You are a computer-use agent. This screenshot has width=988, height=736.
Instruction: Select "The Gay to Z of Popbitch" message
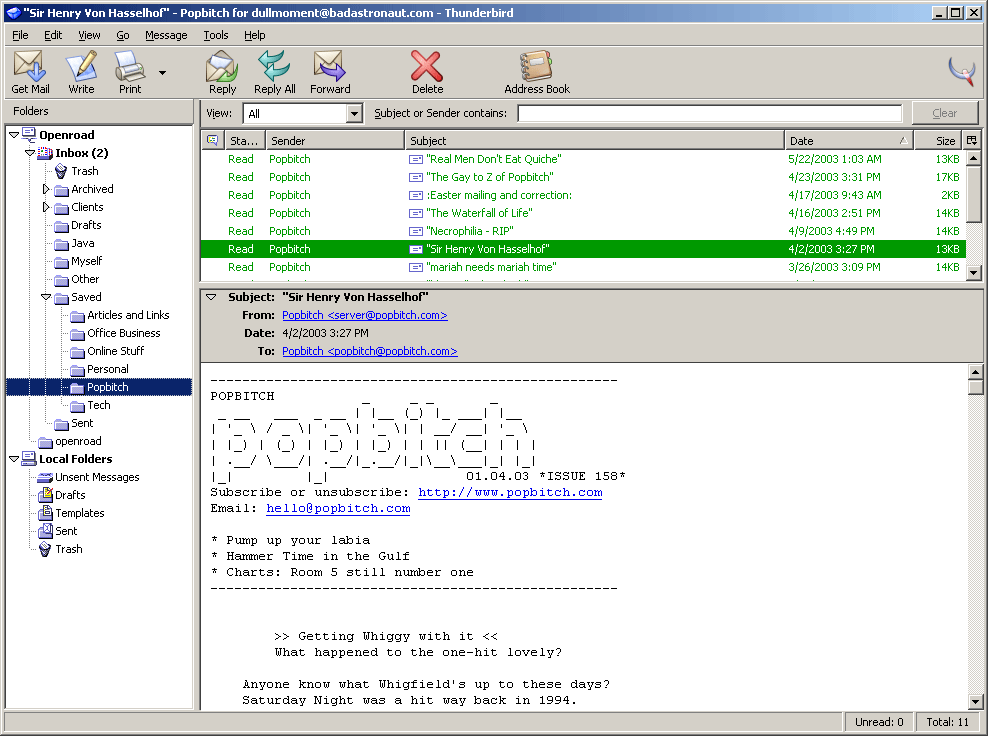point(583,177)
